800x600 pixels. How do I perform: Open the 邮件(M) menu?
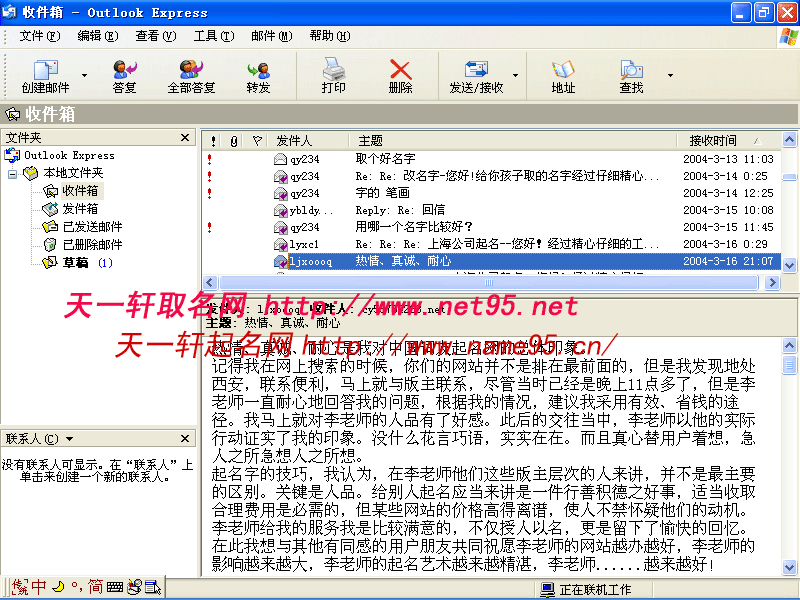point(271,36)
